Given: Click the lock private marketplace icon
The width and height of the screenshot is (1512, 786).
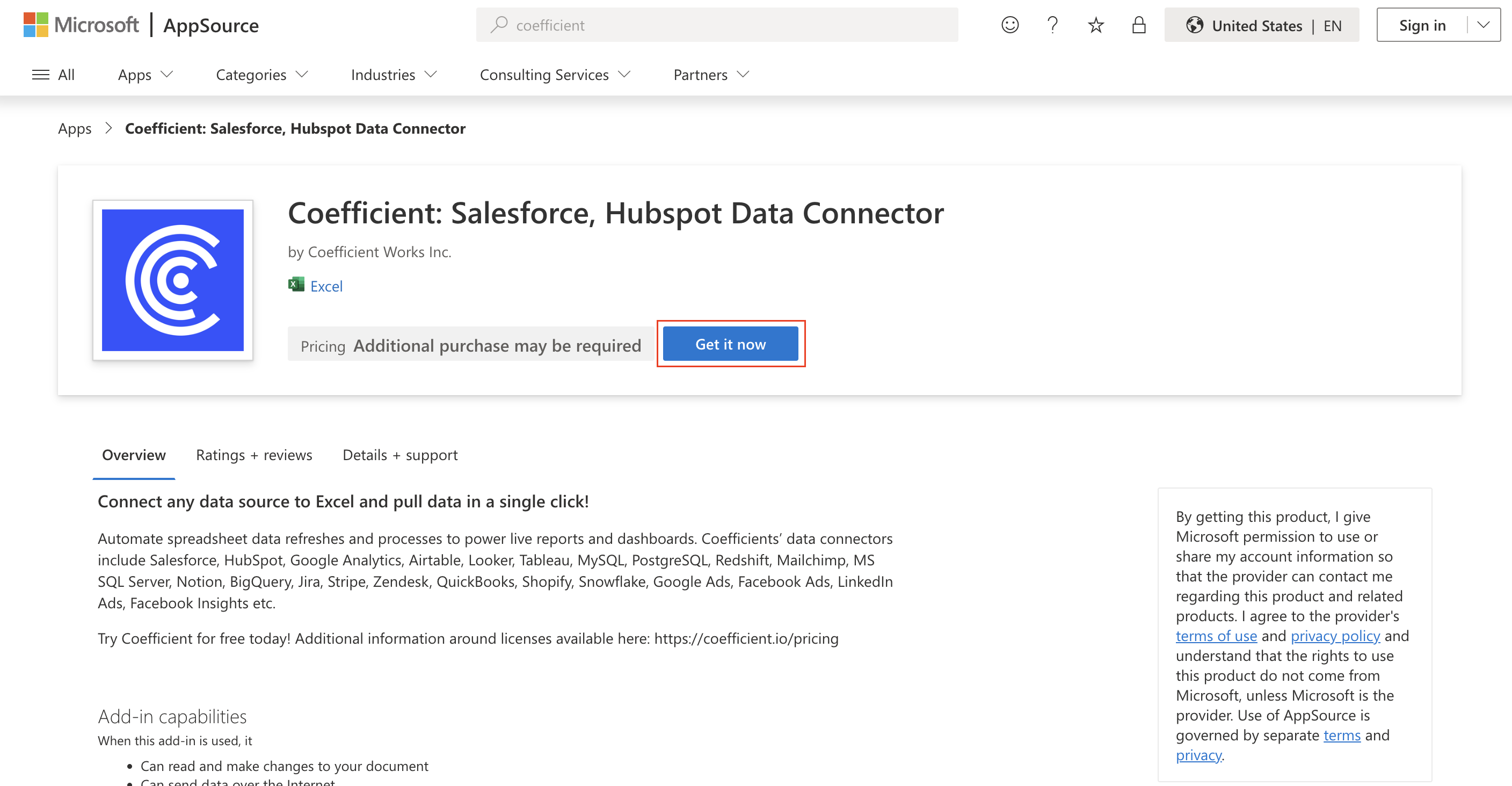Looking at the screenshot, I should [1139, 25].
